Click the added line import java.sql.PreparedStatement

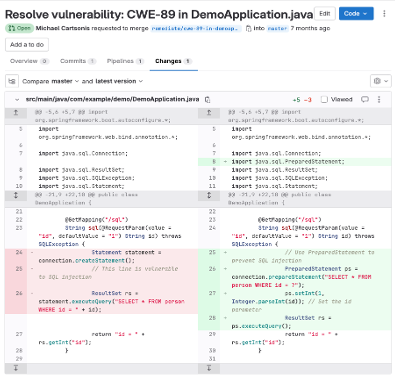[288, 162]
